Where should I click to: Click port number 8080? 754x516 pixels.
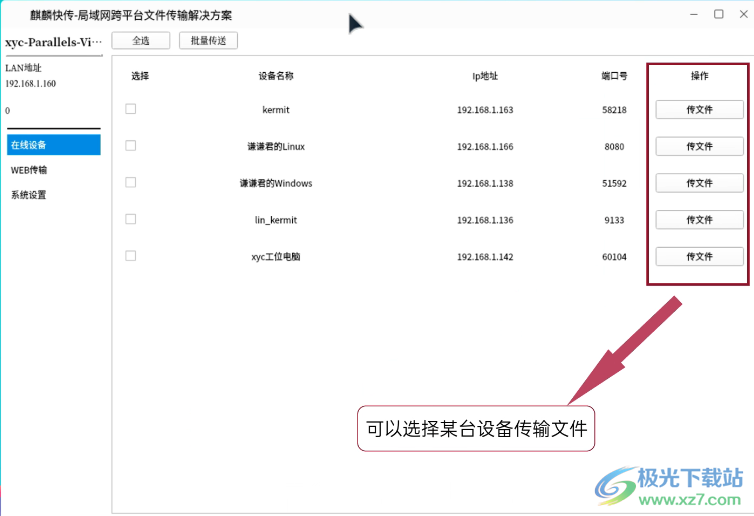(614, 146)
